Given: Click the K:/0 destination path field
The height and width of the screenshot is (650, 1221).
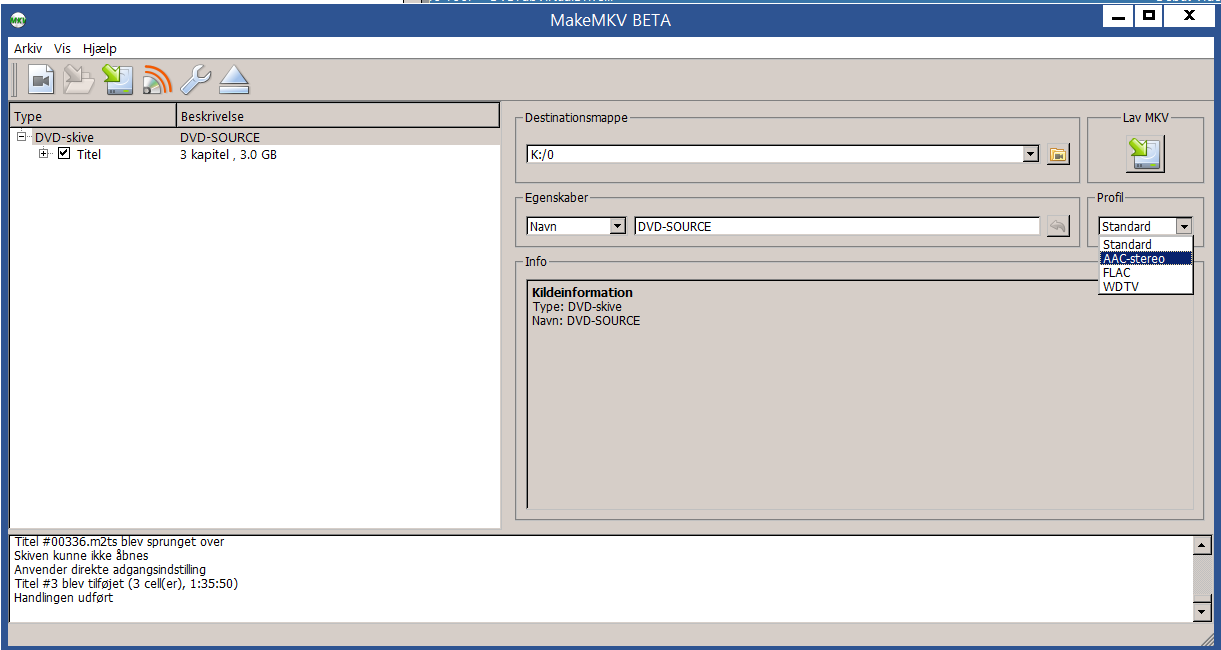Looking at the screenshot, I should 775,154.
